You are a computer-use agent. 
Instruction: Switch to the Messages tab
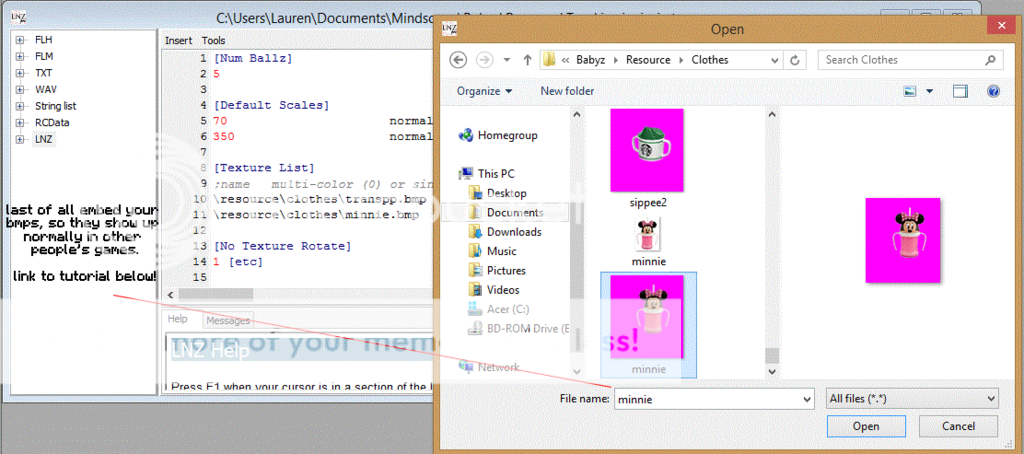(228, 321)
